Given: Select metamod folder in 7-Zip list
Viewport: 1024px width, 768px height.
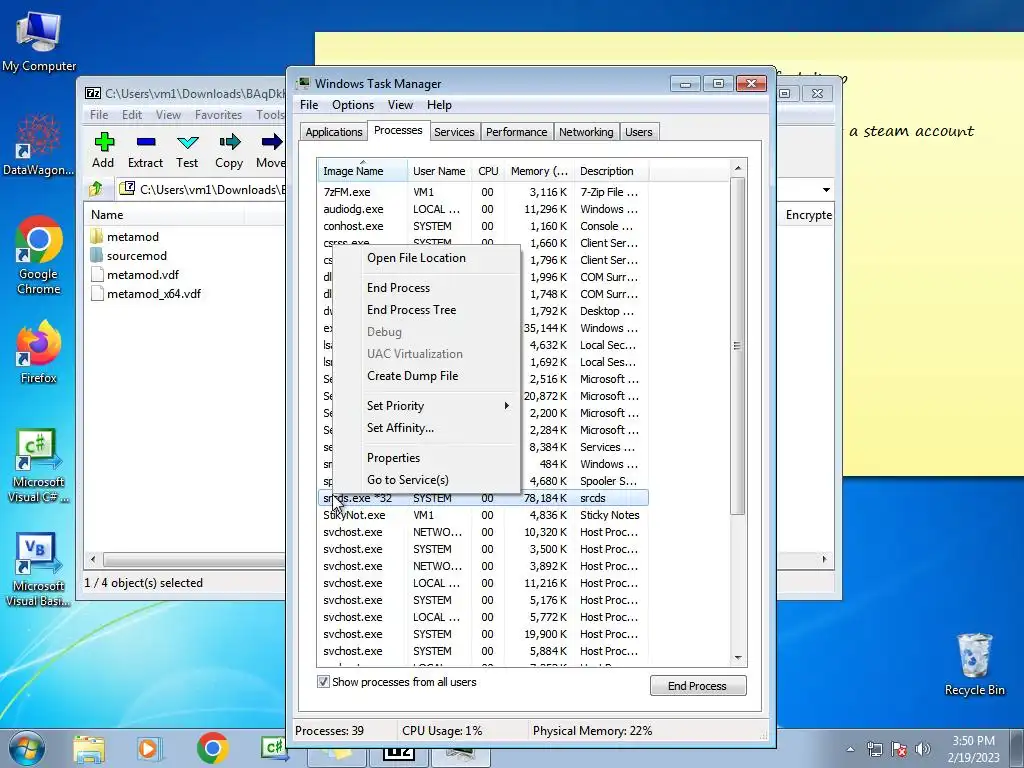Looking at the screenshot, I should click(x=133, y=236).
